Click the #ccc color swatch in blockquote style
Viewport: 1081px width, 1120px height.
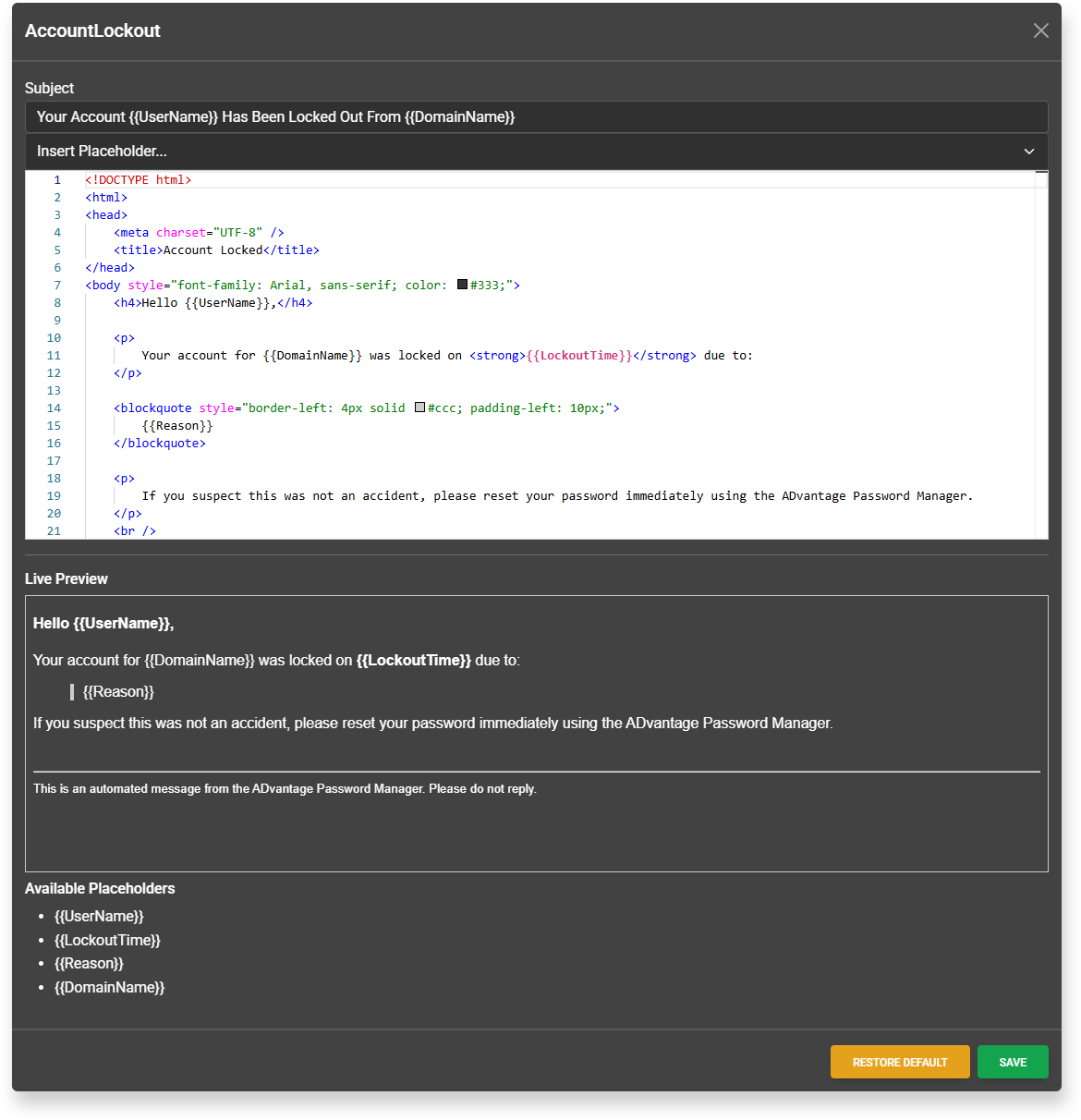click(419, 408)
